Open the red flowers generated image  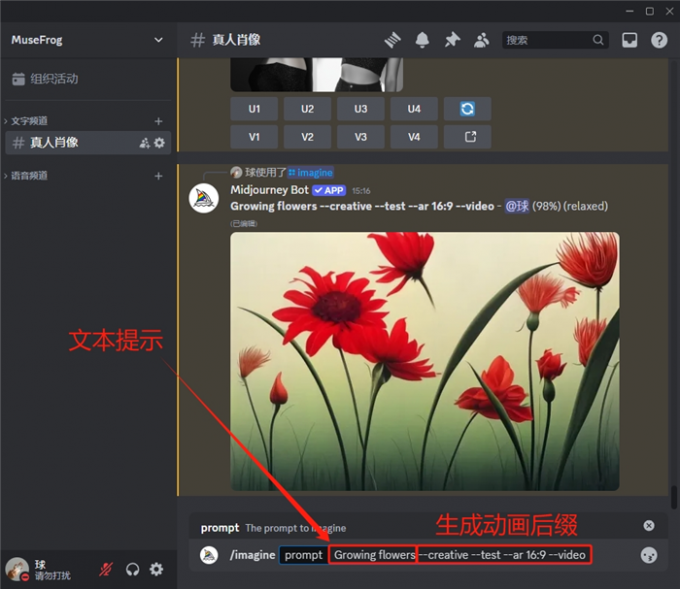tap(425, 361)
